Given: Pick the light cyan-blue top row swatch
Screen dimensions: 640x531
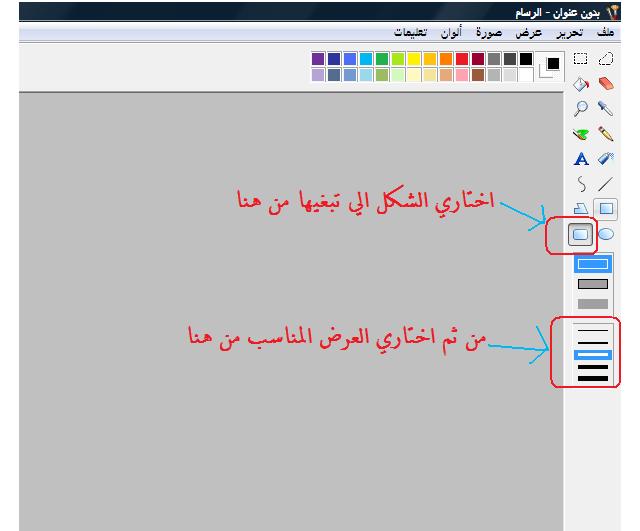Looking at the screenshot, I should [x=366, y=59].
